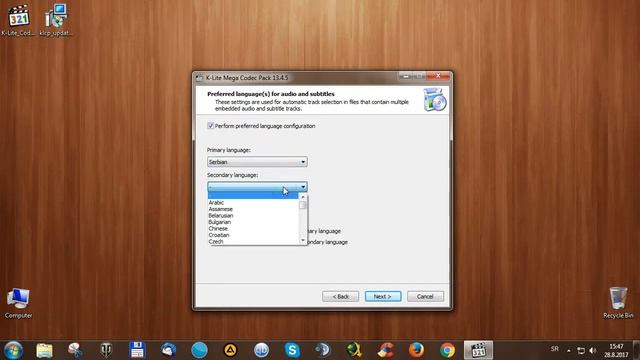This screenshot has width=640, height=360.
Task: Show hidden system tray icons
Action: pyautogui.click(x=569, y=351)
